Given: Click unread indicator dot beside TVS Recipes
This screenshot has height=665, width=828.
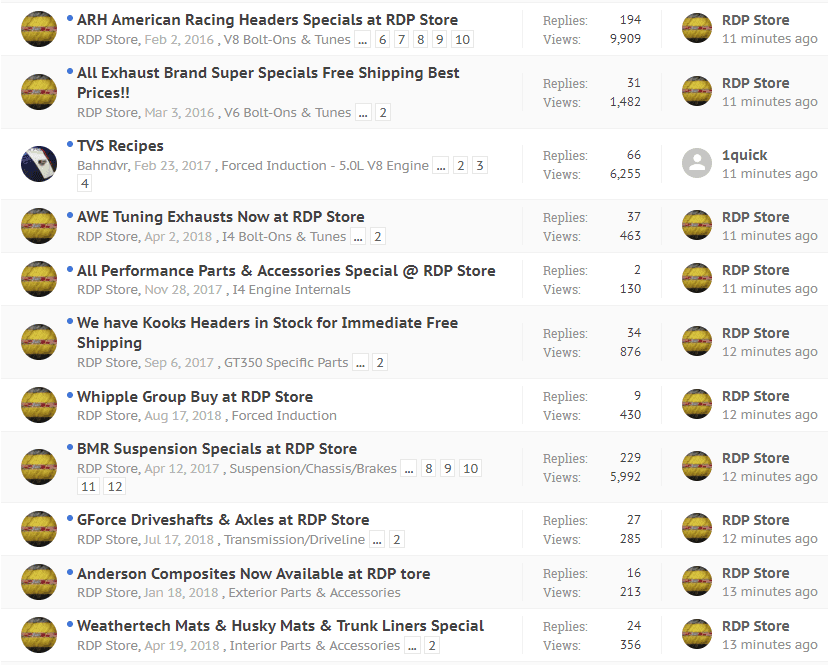Looking at the screenshot, I should 70,144.
